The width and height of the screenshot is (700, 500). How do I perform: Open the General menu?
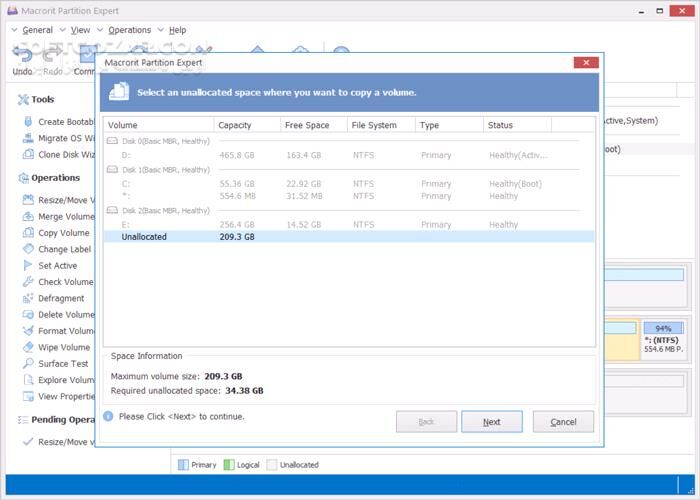[35, 30]
